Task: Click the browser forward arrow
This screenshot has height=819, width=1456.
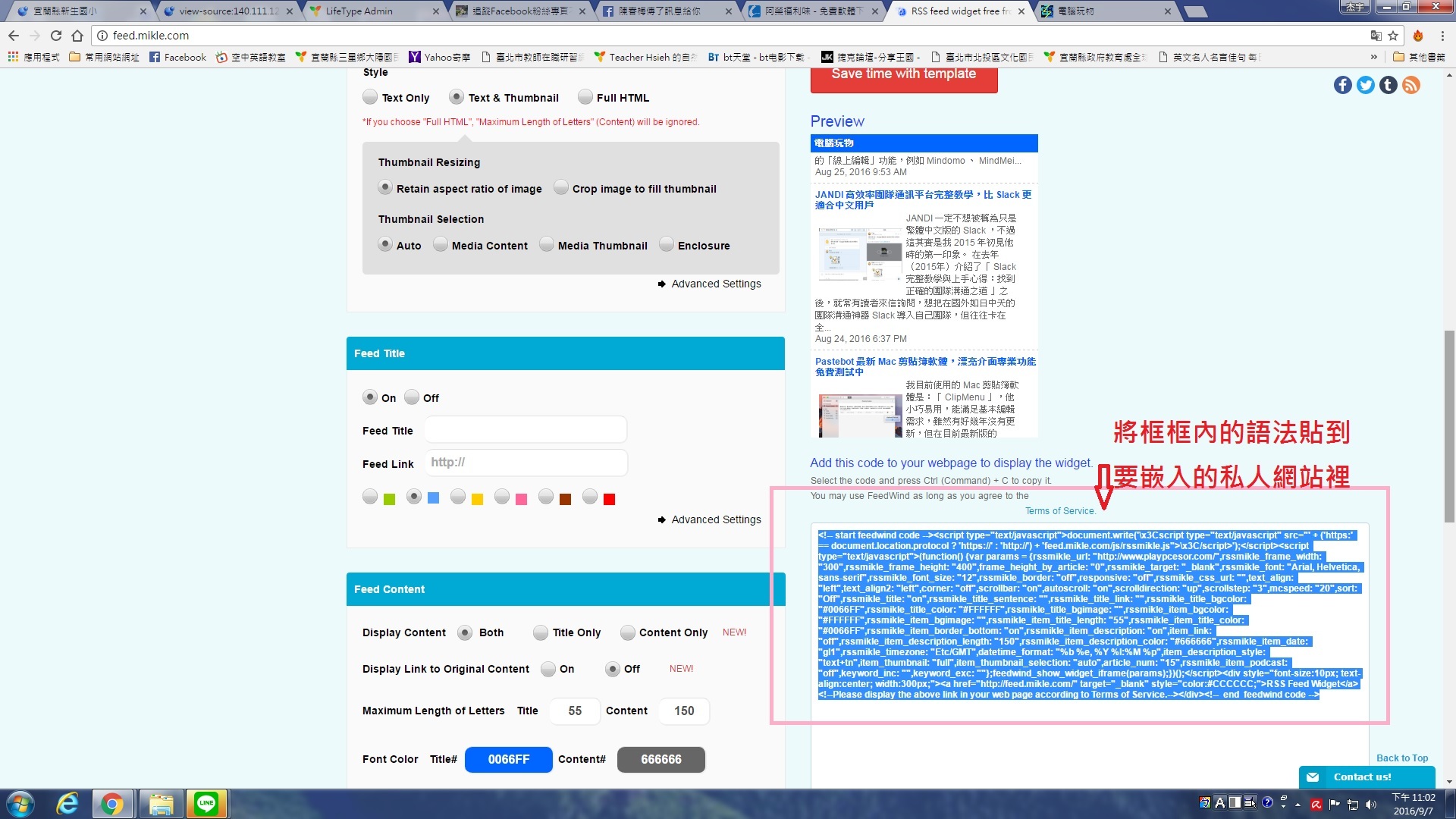Action: tap(35, 36)
